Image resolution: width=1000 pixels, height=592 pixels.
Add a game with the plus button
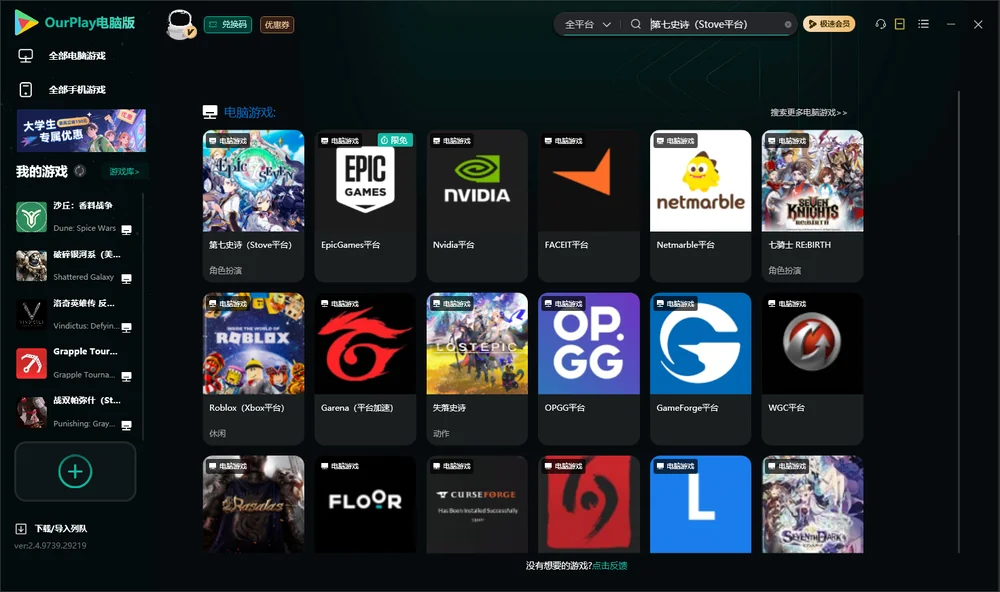point(75,471)
